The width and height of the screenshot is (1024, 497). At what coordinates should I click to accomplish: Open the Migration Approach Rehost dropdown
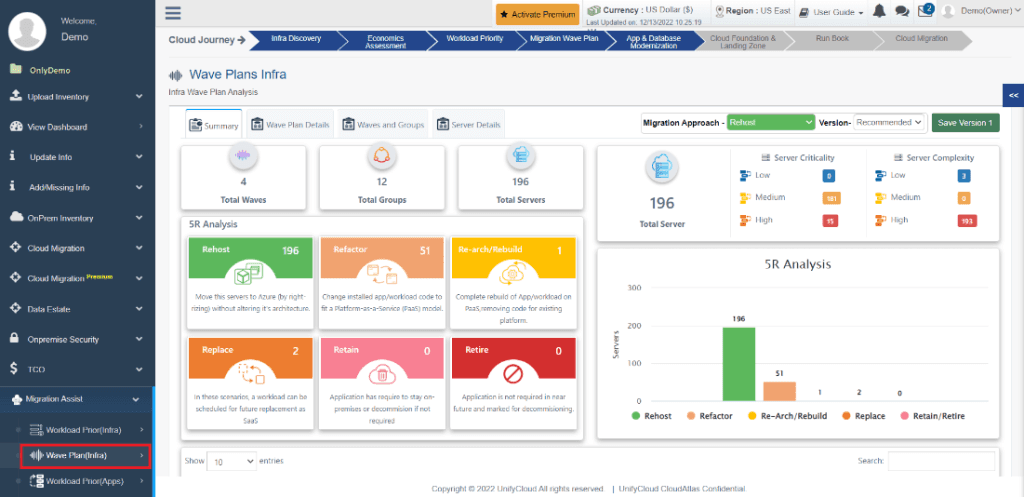[x=771, y=122]
